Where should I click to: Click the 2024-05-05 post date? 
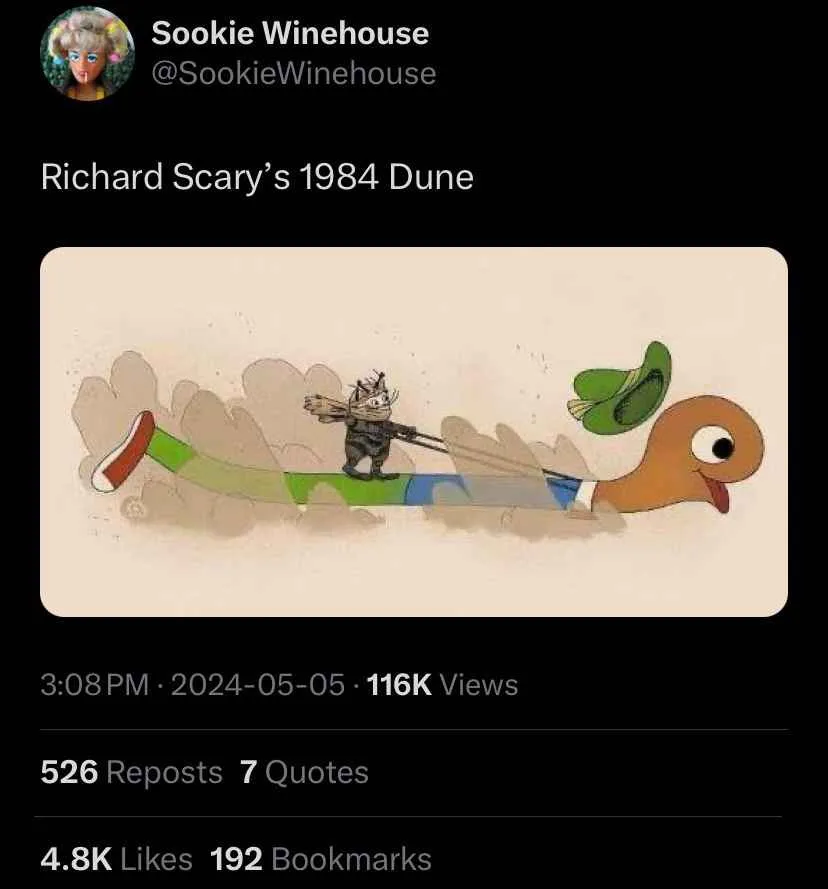click(x=257, y=684)
